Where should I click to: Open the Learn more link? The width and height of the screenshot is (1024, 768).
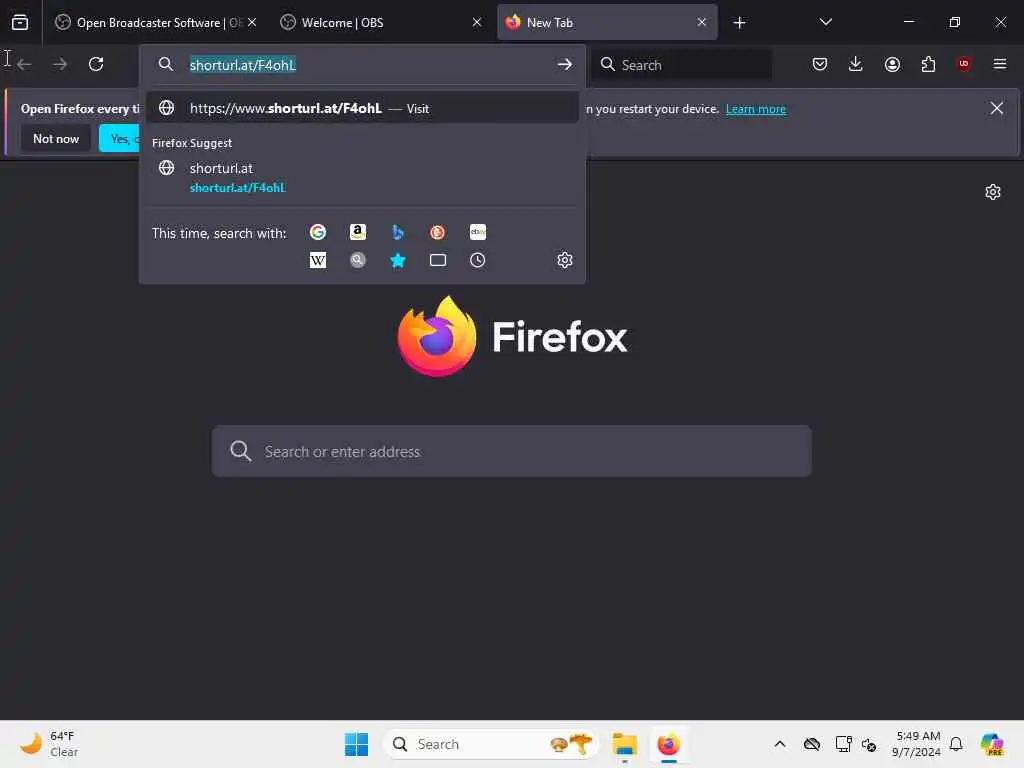coord(756,109)
